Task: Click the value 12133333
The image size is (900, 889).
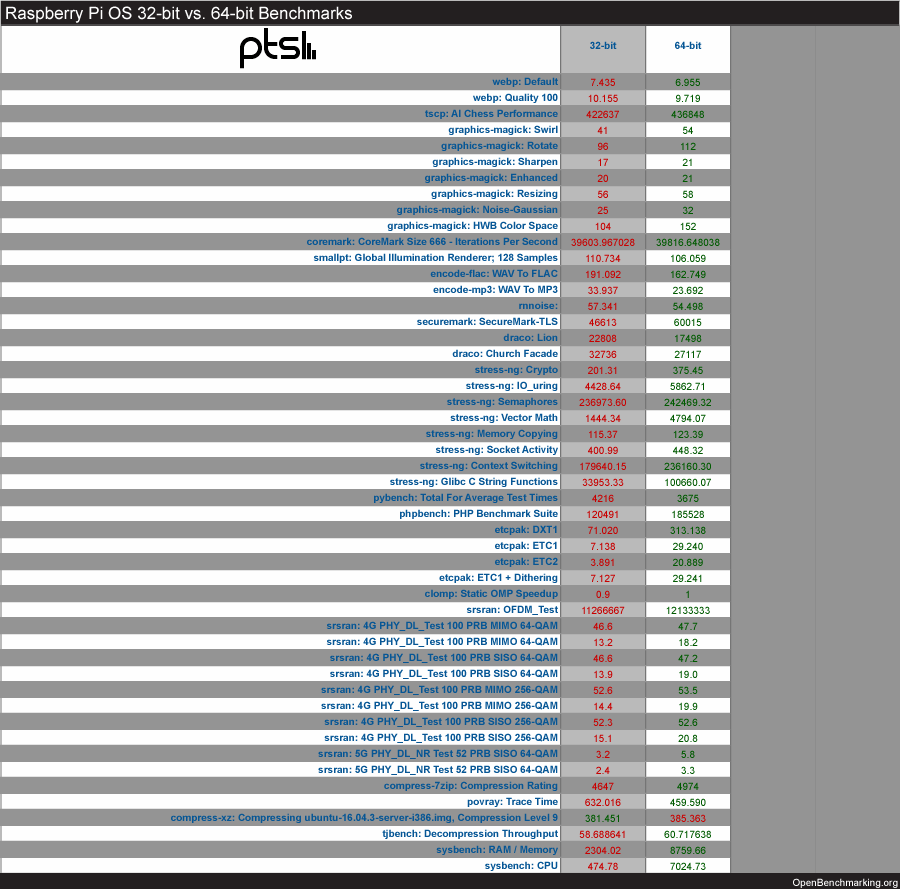Action: pyautogui.click(x=688, y=611)
